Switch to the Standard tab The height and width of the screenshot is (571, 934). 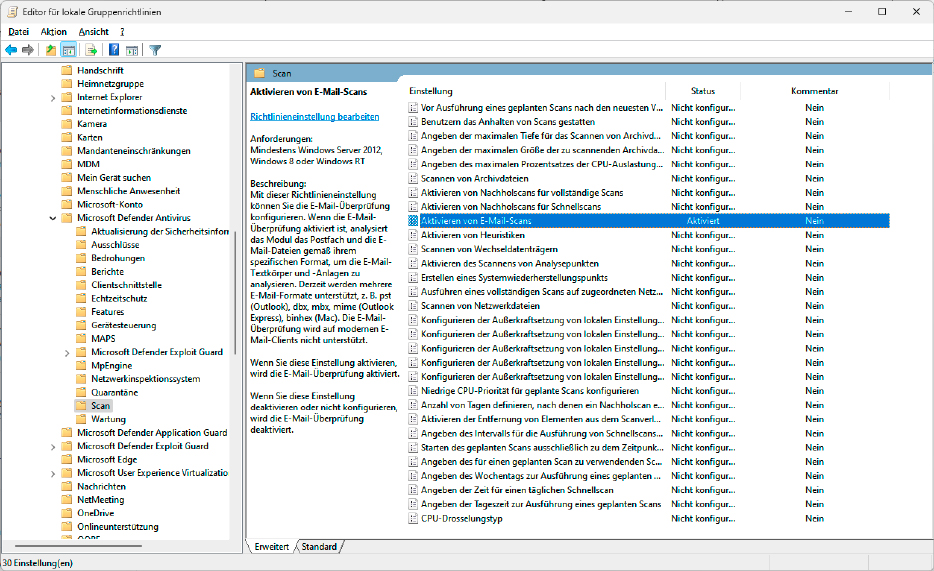[x=319, y=547]
